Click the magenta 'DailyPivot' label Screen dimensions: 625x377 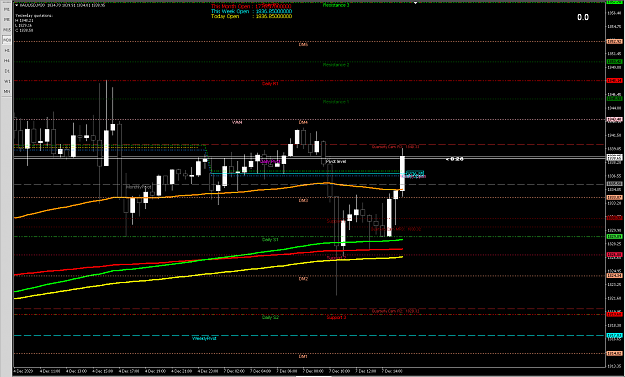tap(270, 161)
